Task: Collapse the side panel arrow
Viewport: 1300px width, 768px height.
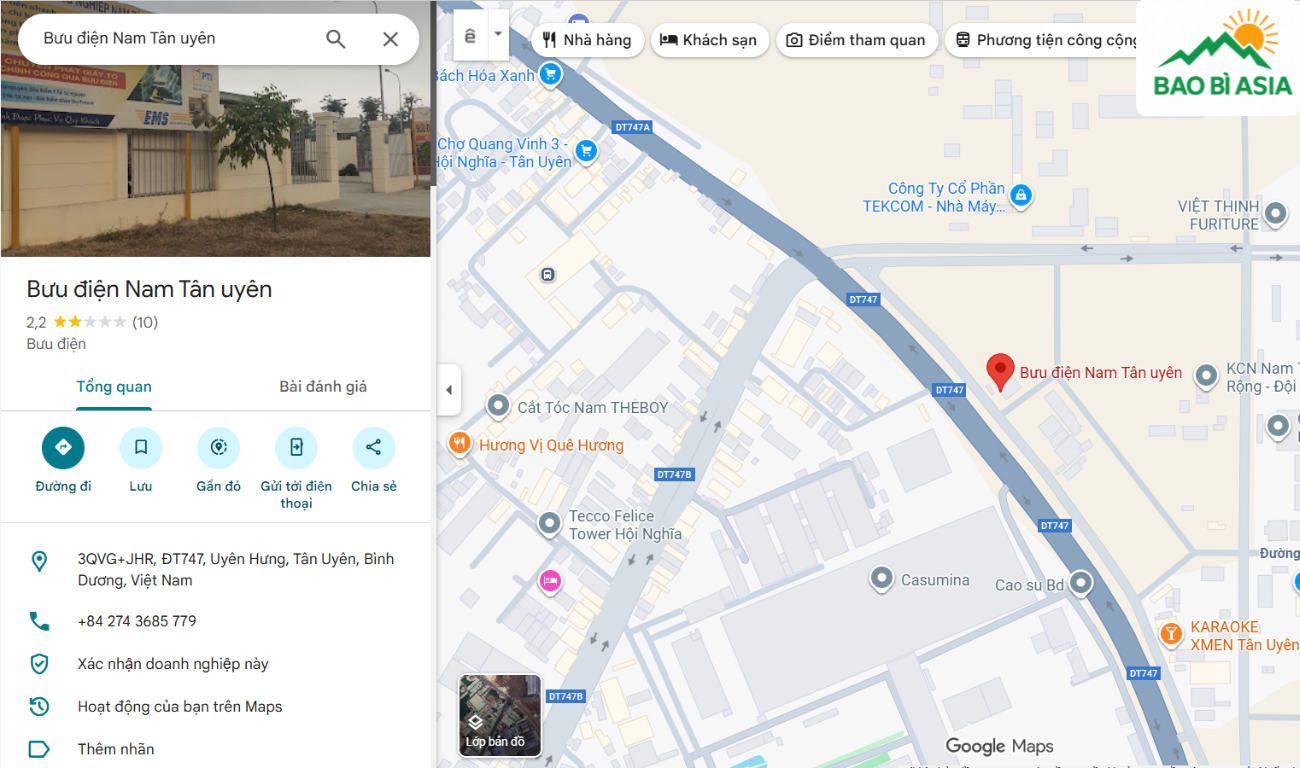Action: click(x=449, y=390)
